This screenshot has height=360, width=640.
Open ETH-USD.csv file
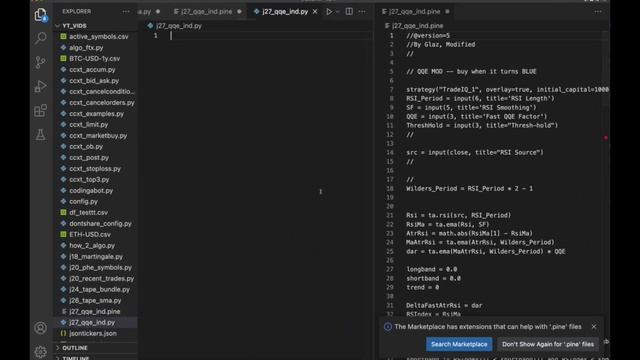pos(90,234)
